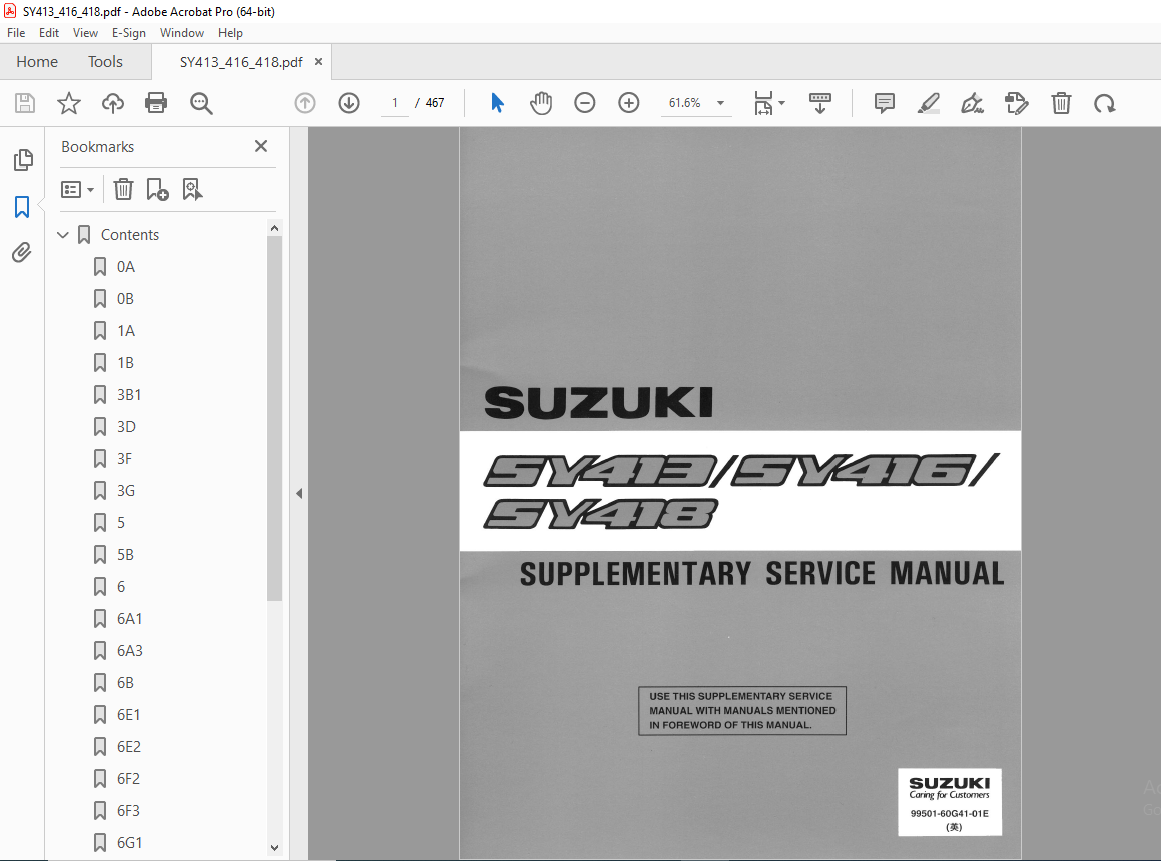Screen dimensions: 1161x861
Task: Jump to bookmark 5B
Action: click(x=125, y=555)
